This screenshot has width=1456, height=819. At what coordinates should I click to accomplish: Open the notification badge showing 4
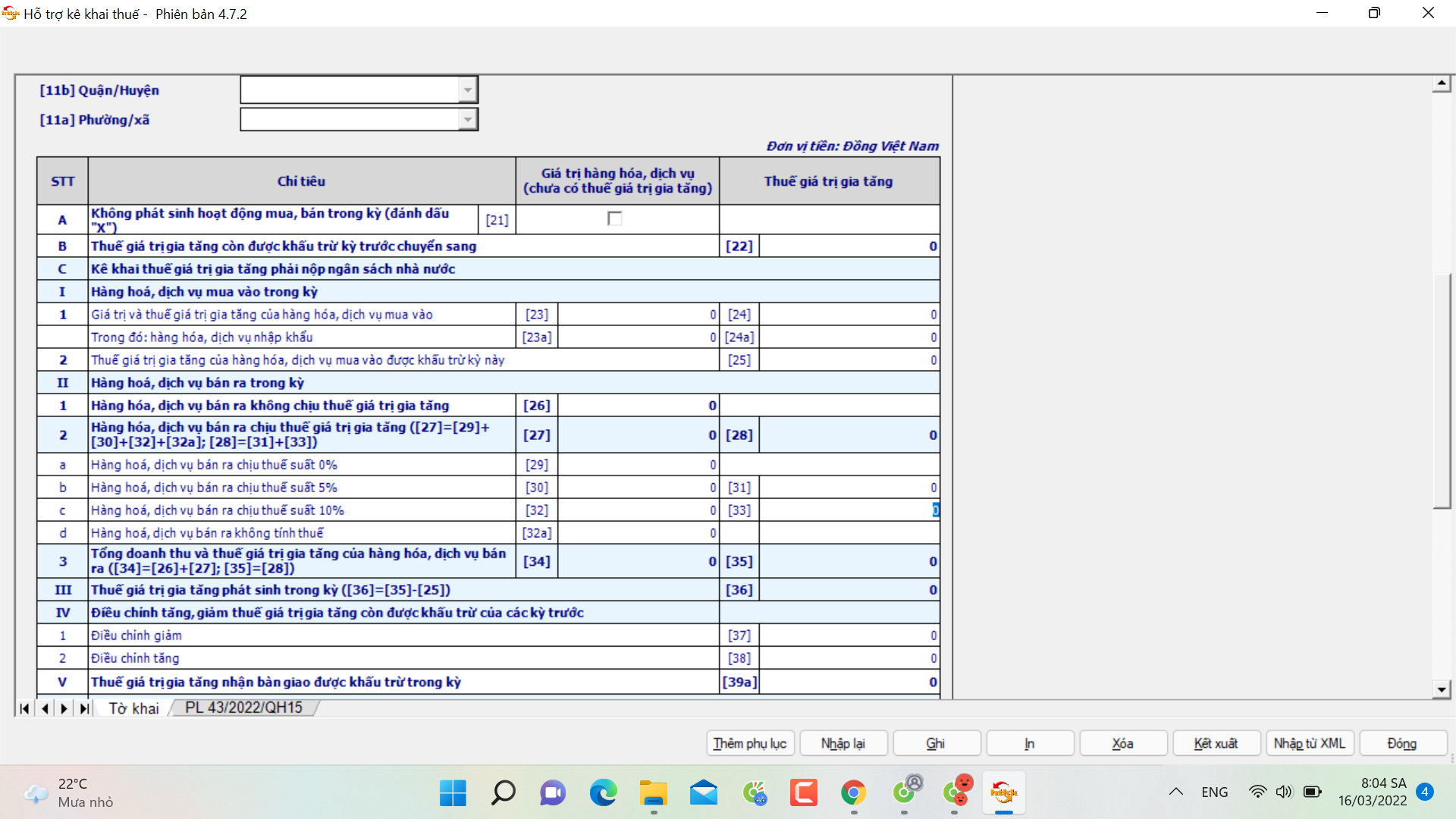click(1425, 792)
